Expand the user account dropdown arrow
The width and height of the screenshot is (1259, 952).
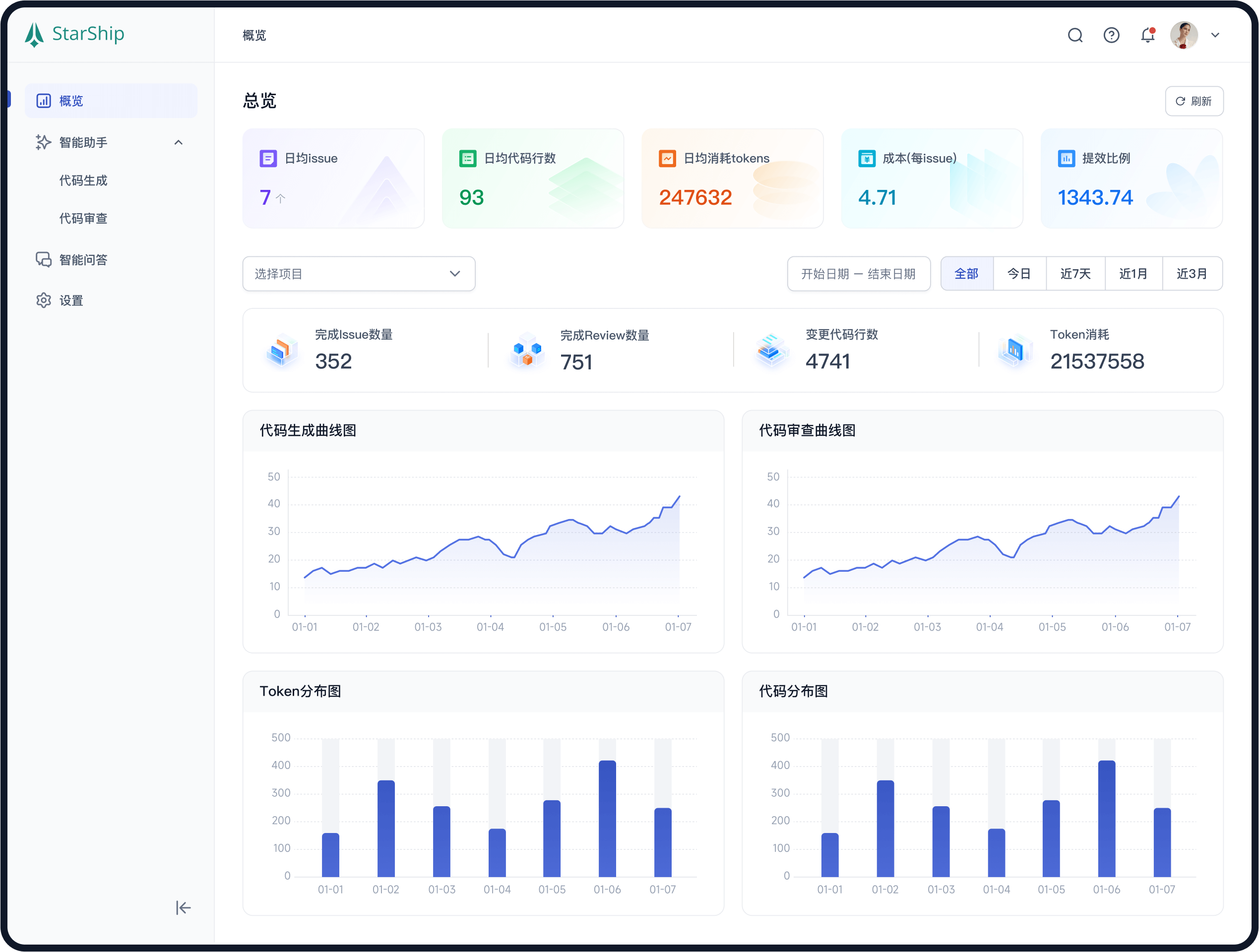tap(1215, 35)
